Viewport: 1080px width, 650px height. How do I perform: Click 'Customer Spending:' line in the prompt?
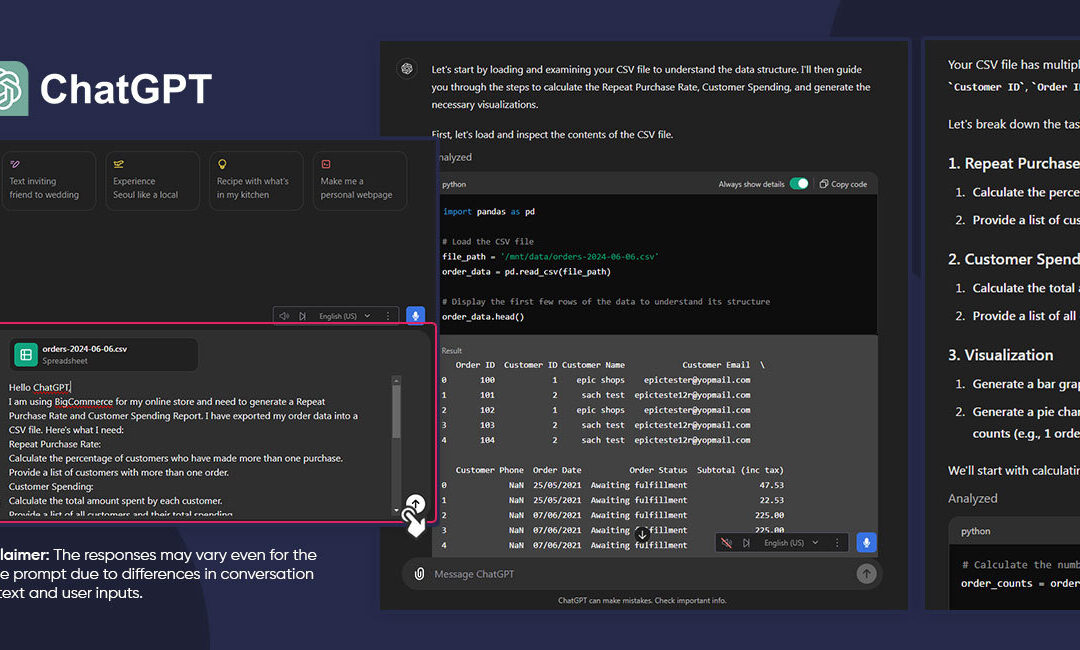coord(50,487)
